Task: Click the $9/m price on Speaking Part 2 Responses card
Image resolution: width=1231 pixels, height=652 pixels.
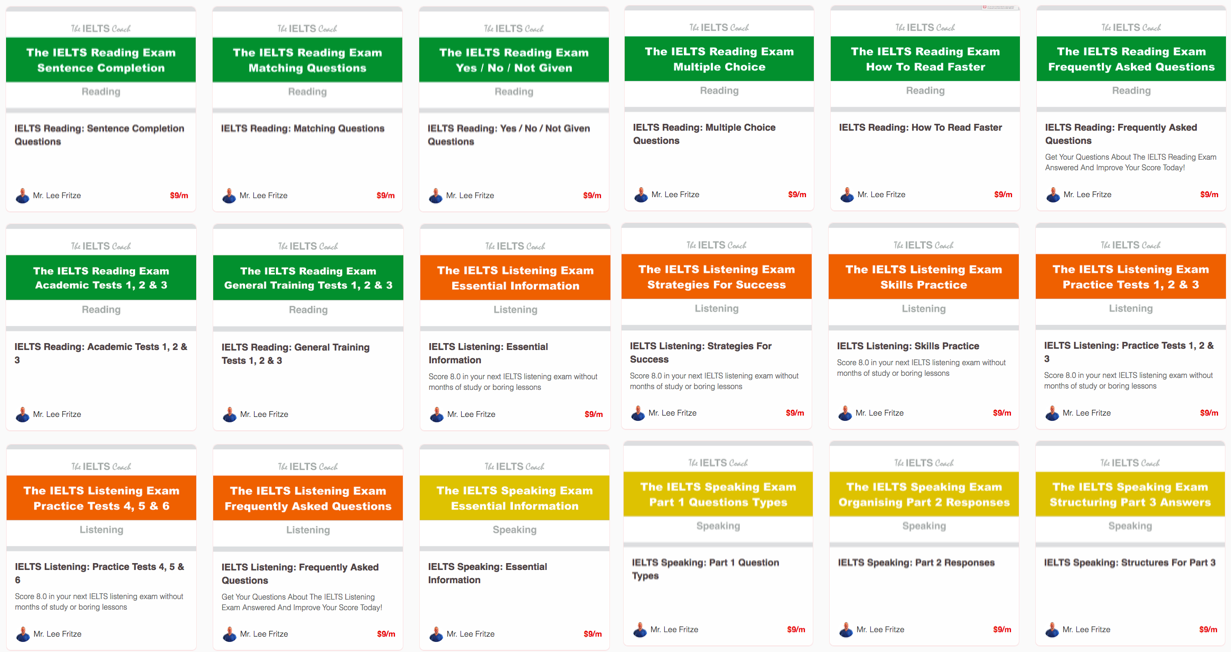Action: [1002, 630]
